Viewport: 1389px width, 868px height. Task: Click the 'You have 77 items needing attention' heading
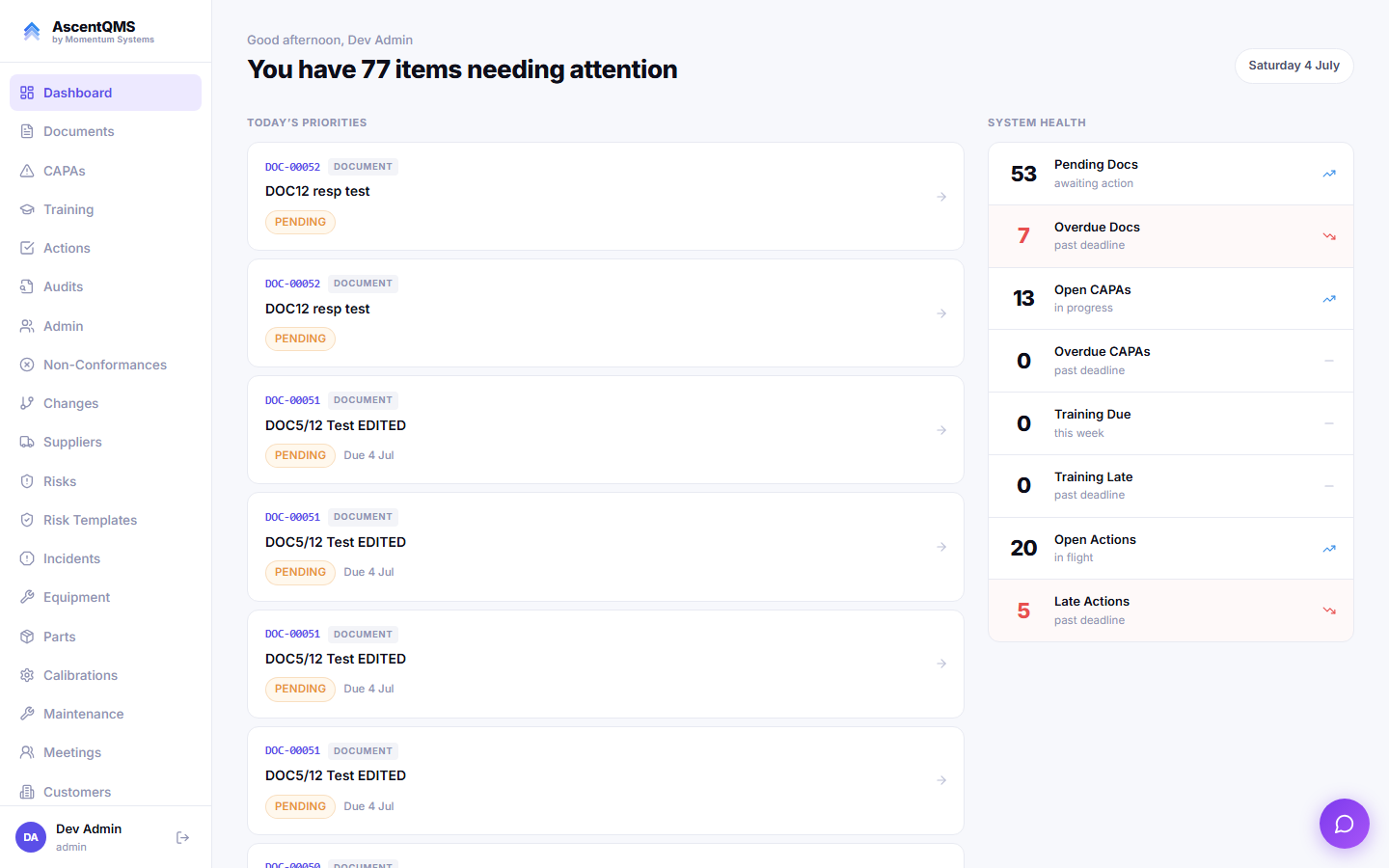click(x=462, y=69)
